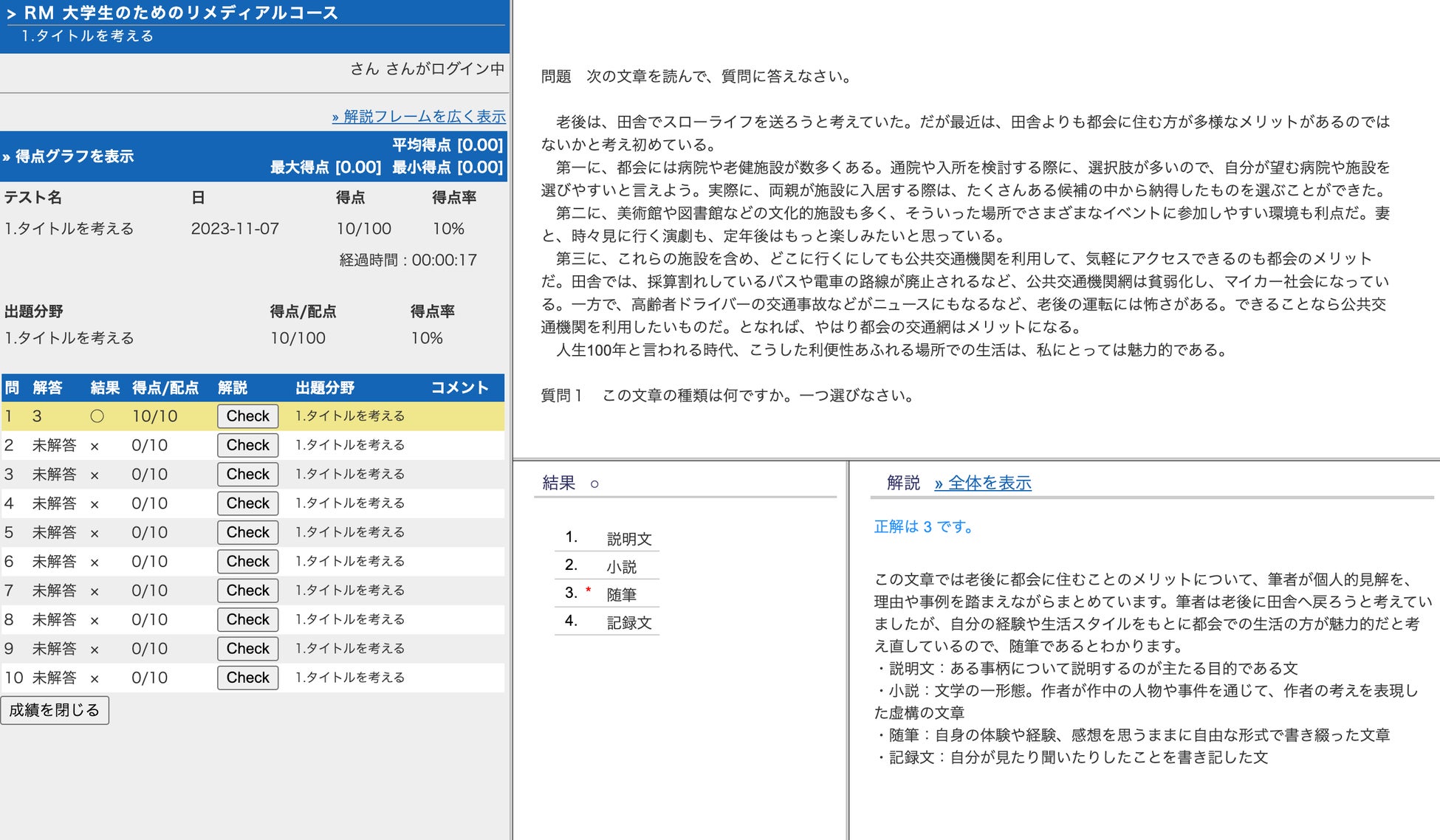Click the × result mark for question 4
Viewport: 1440px width, 840px height.
(x=95, y=504)
